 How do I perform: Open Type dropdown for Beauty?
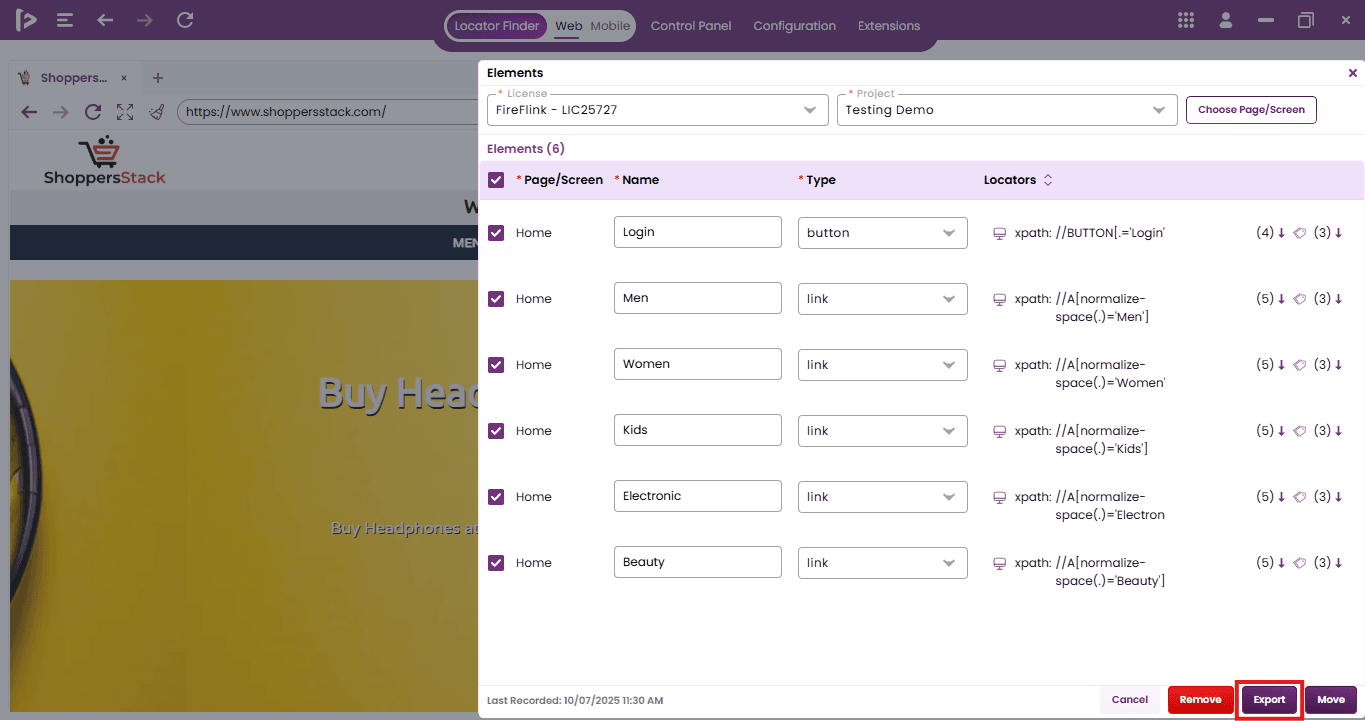pos(883,563)
